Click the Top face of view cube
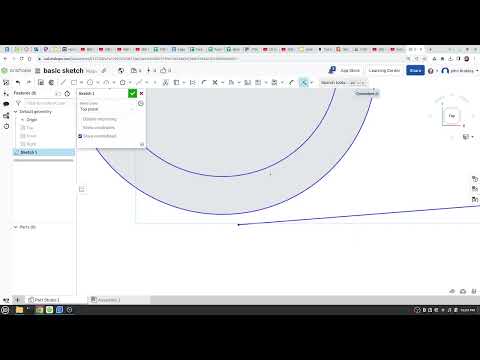Viewport: 480px width, 360px height. coord(452,116)
